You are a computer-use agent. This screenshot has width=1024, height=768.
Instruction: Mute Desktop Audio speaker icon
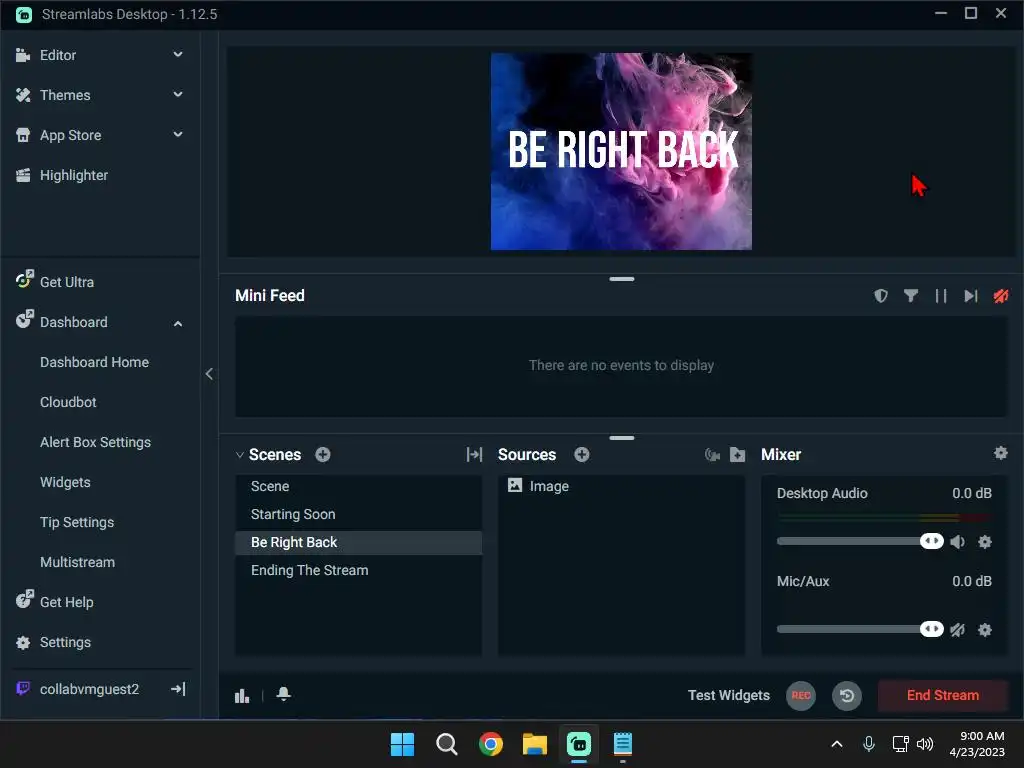(x=957, y=541)
